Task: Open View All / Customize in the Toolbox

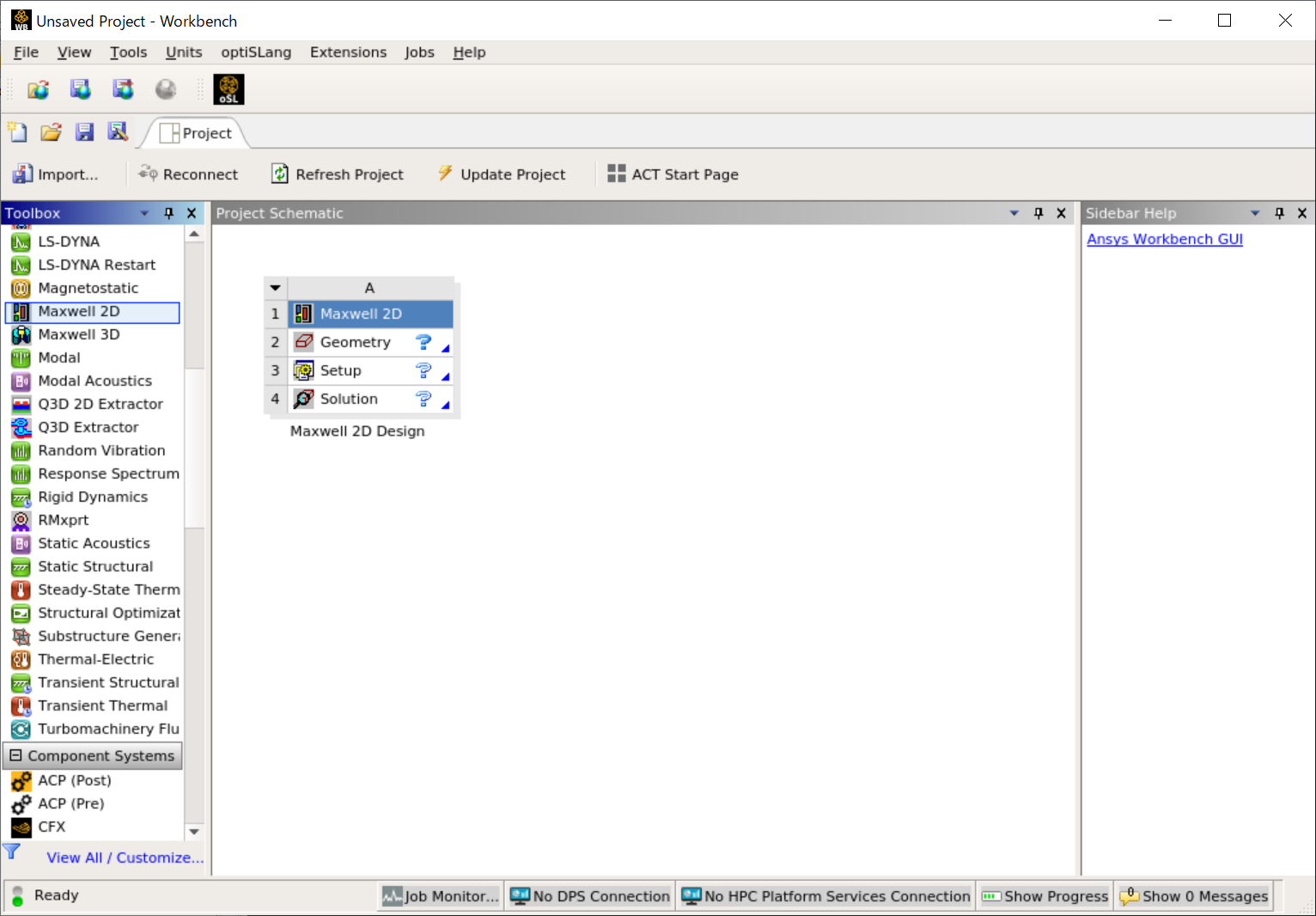Action: 124,857
